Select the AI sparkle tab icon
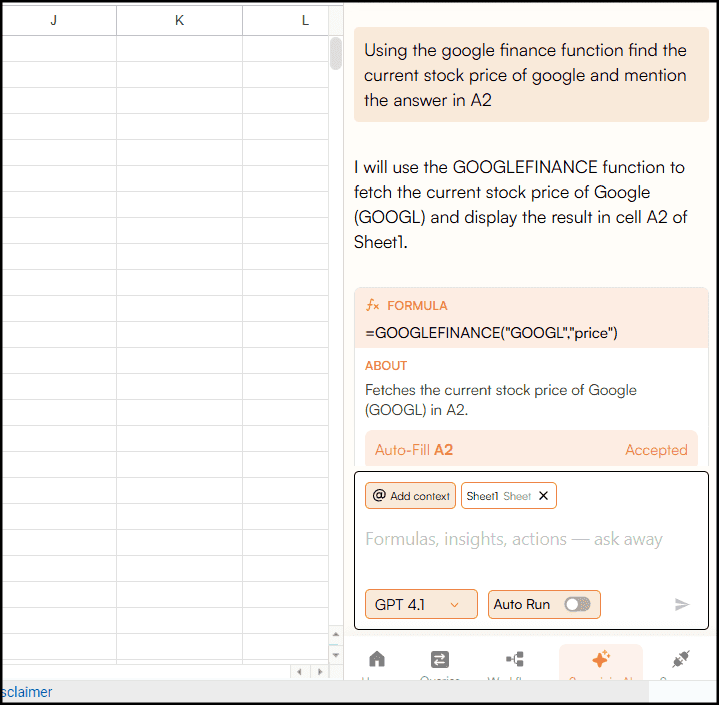 pyautogui.click(x=601, y=659)
